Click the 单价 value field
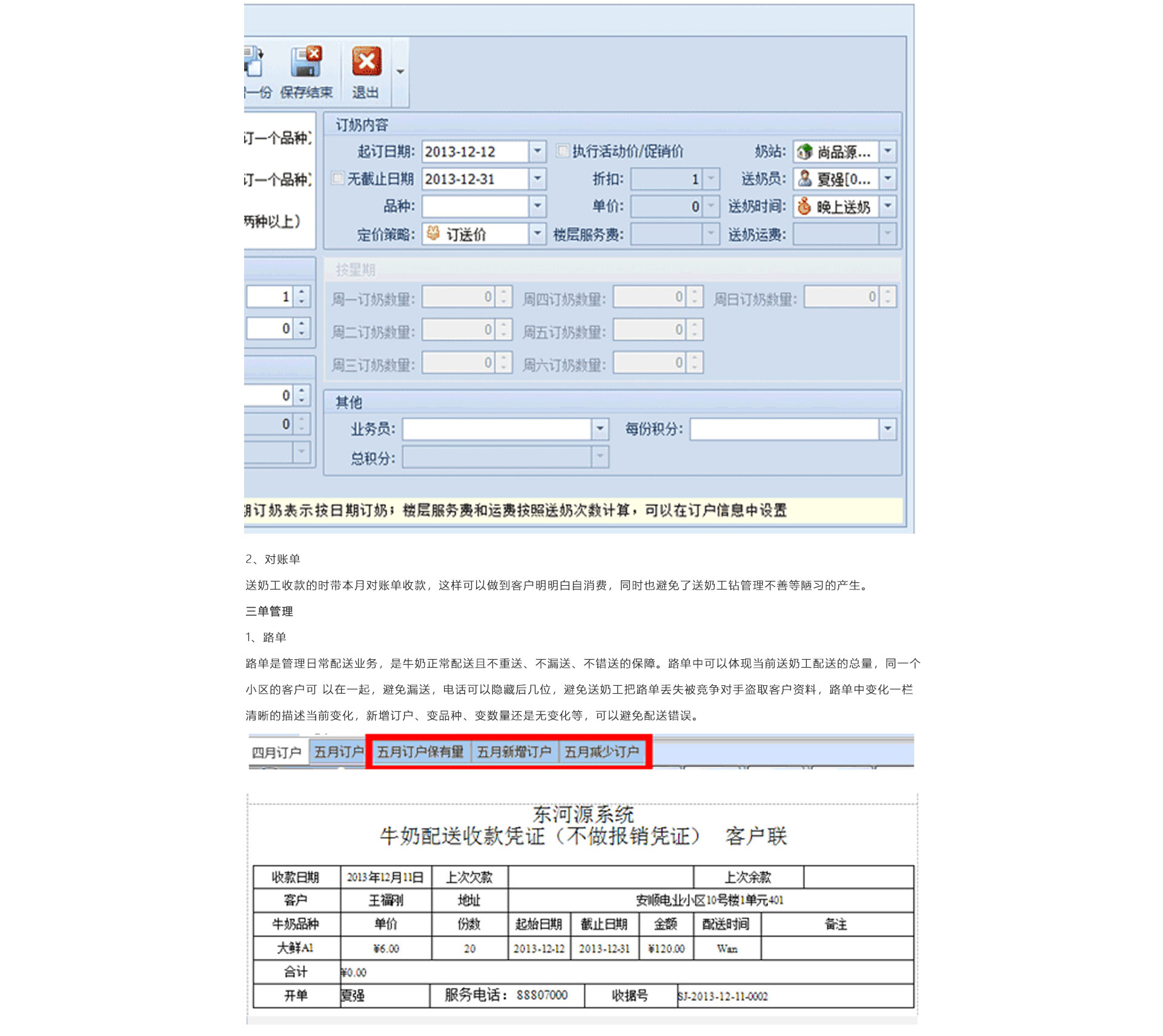Screen dimensions: 1163x1036 (x=667, y=207)
